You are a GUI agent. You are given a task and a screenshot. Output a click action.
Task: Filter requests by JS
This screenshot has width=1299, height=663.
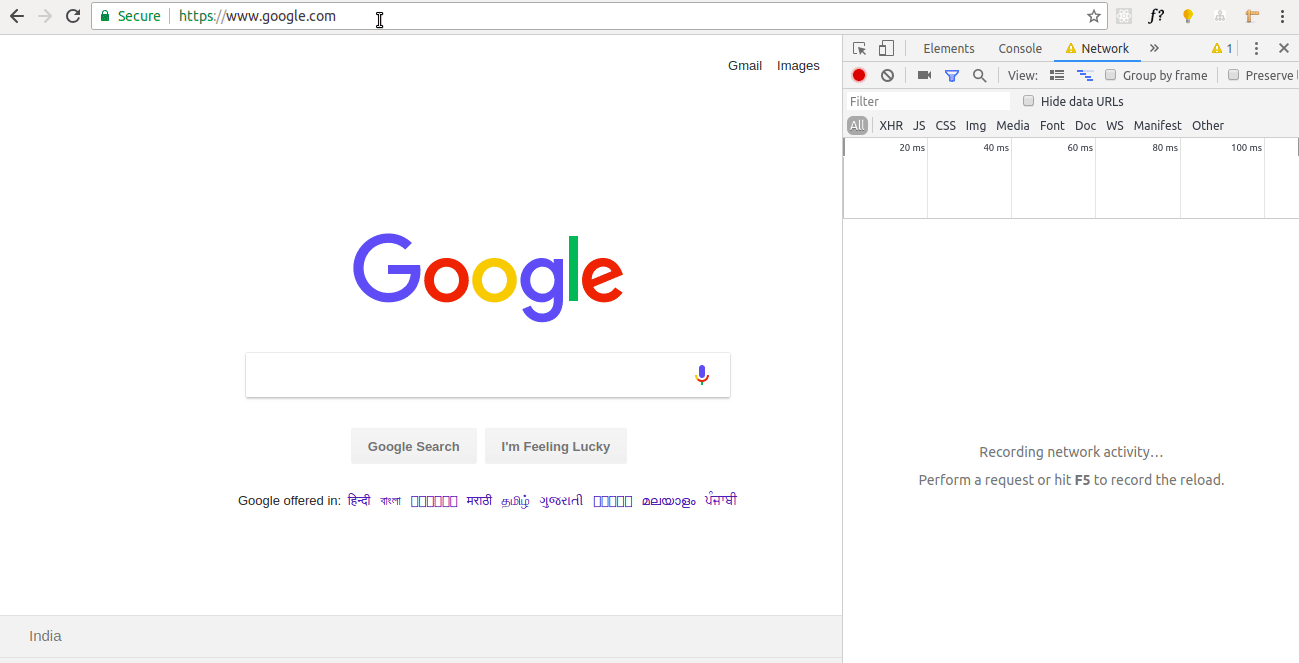click(x=919, y=125)
